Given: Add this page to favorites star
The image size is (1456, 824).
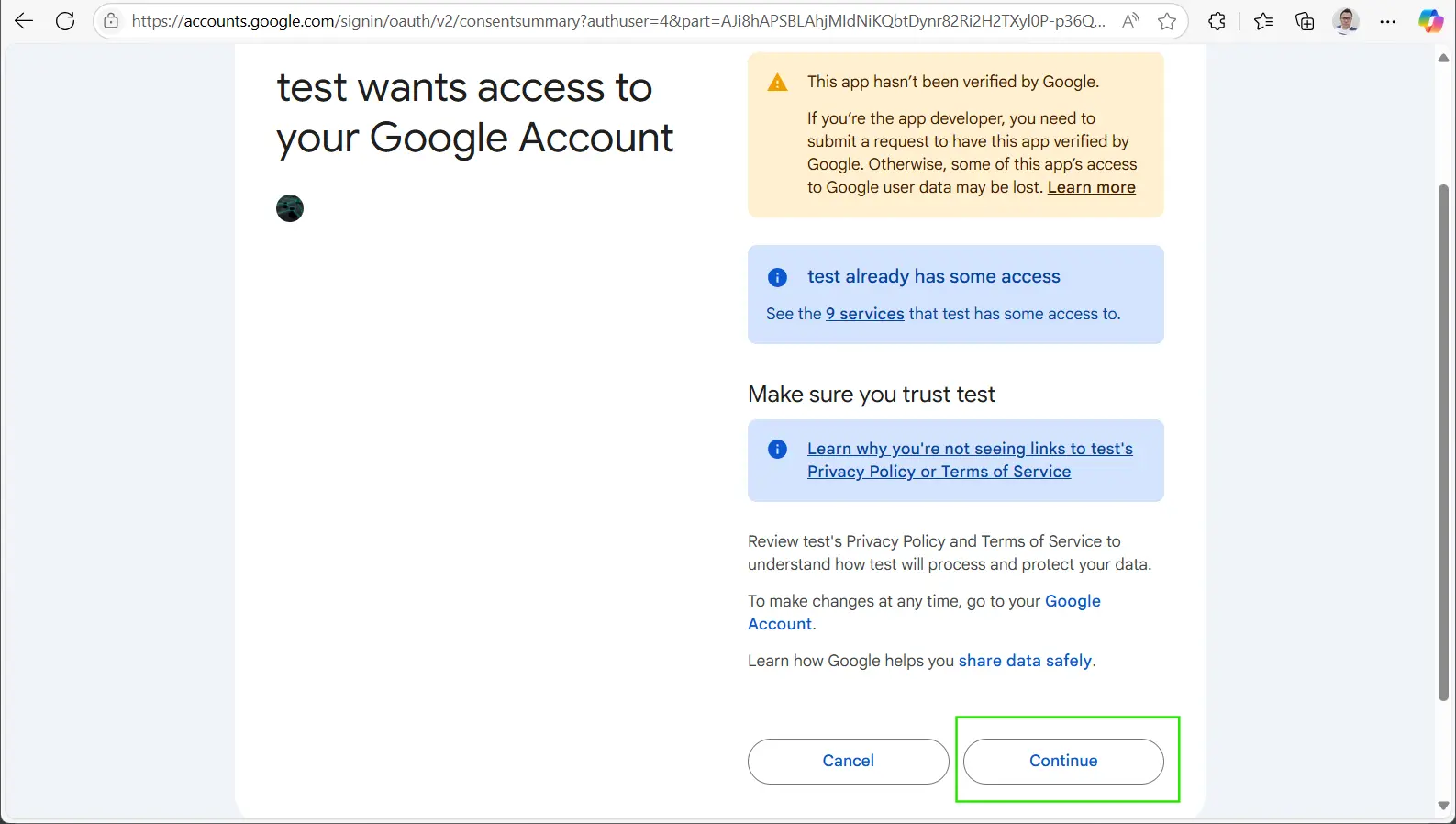Looking at the screenshot, I should [1167, 21].
